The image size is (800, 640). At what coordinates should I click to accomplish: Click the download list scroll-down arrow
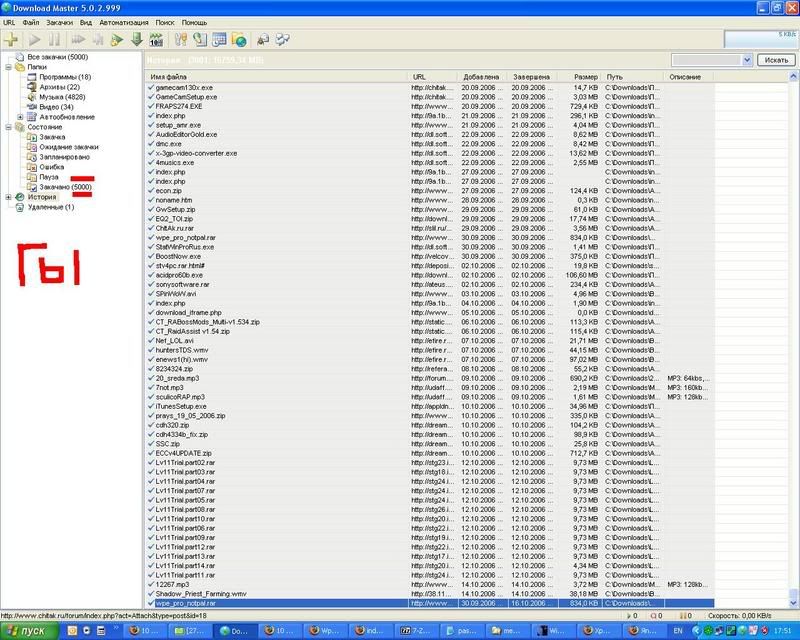click(793, 603)
